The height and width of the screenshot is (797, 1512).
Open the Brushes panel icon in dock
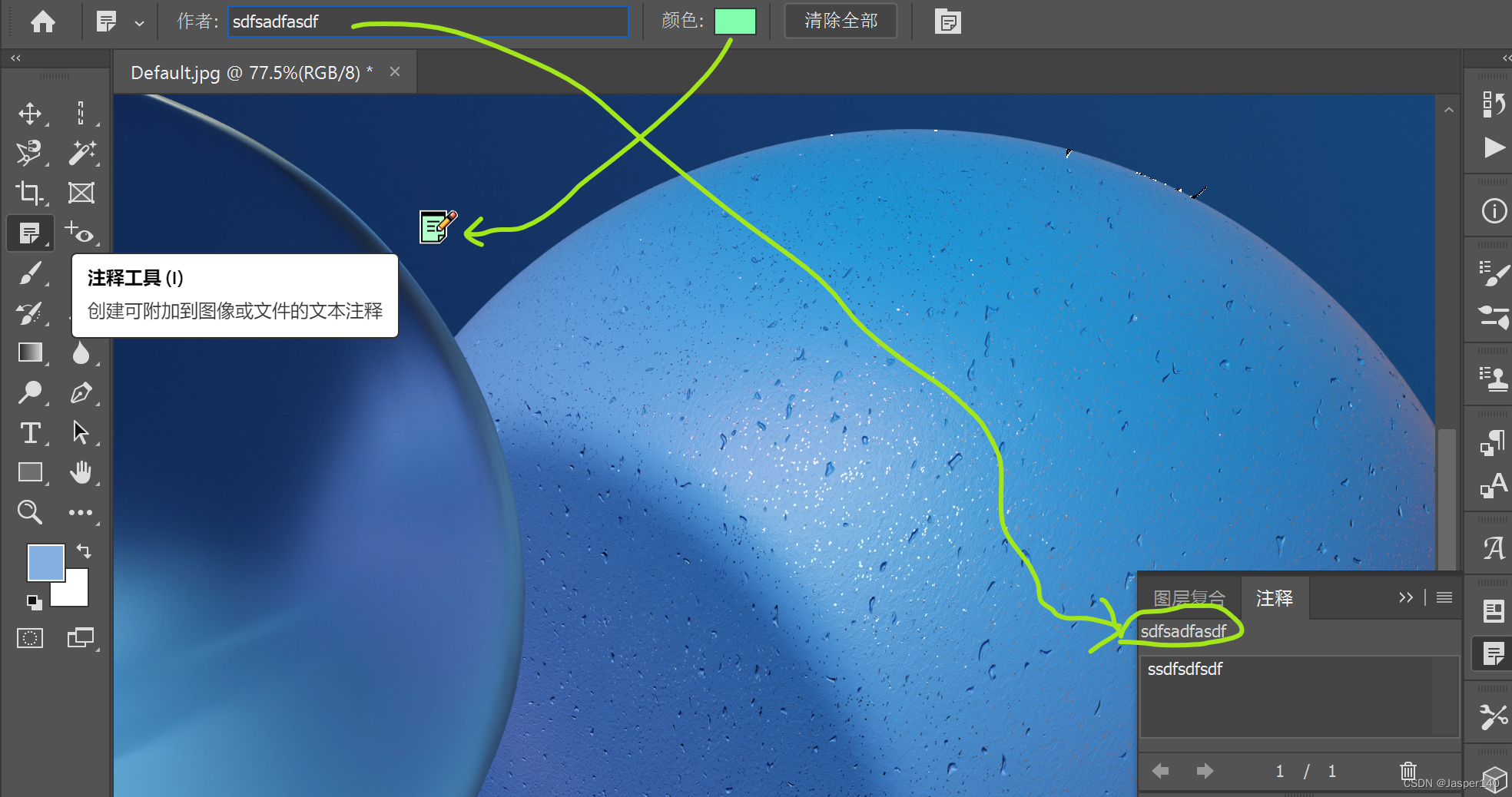1494,274
